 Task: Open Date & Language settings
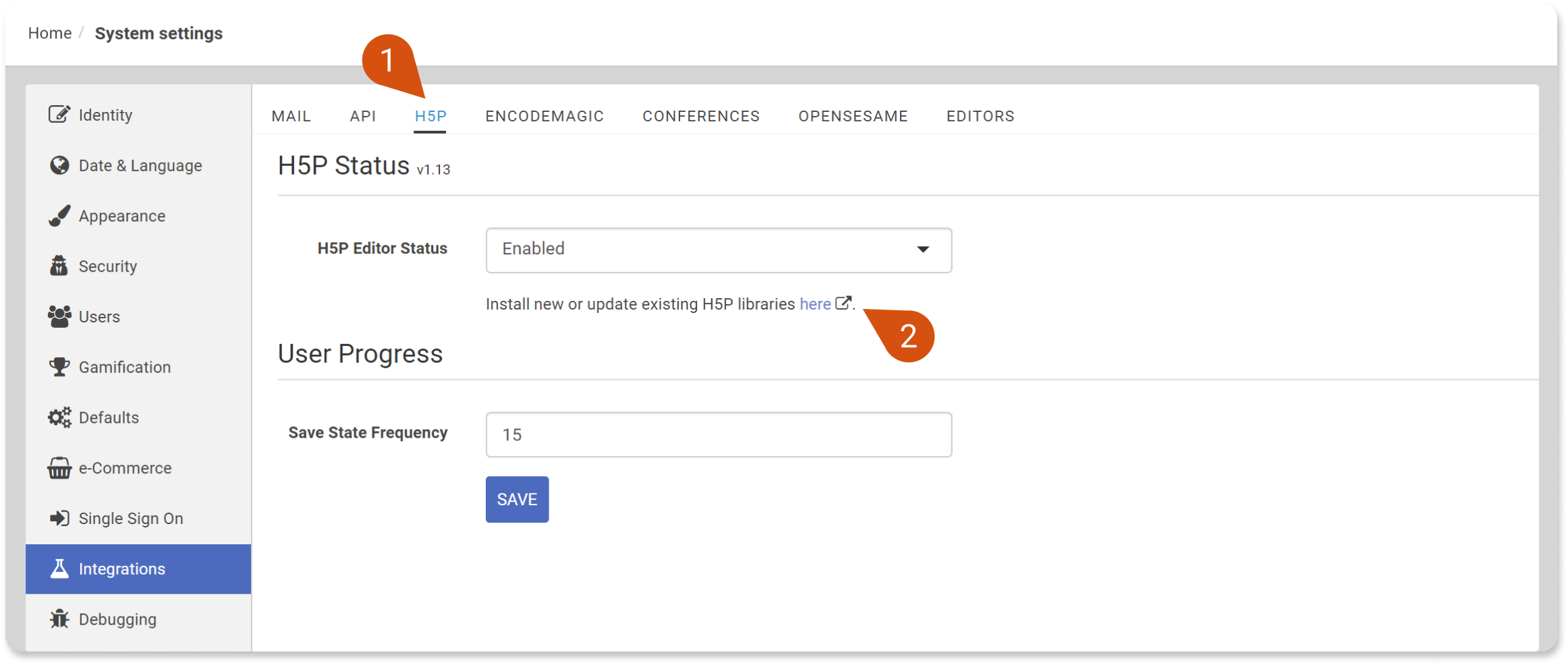[x=138, y=165]
